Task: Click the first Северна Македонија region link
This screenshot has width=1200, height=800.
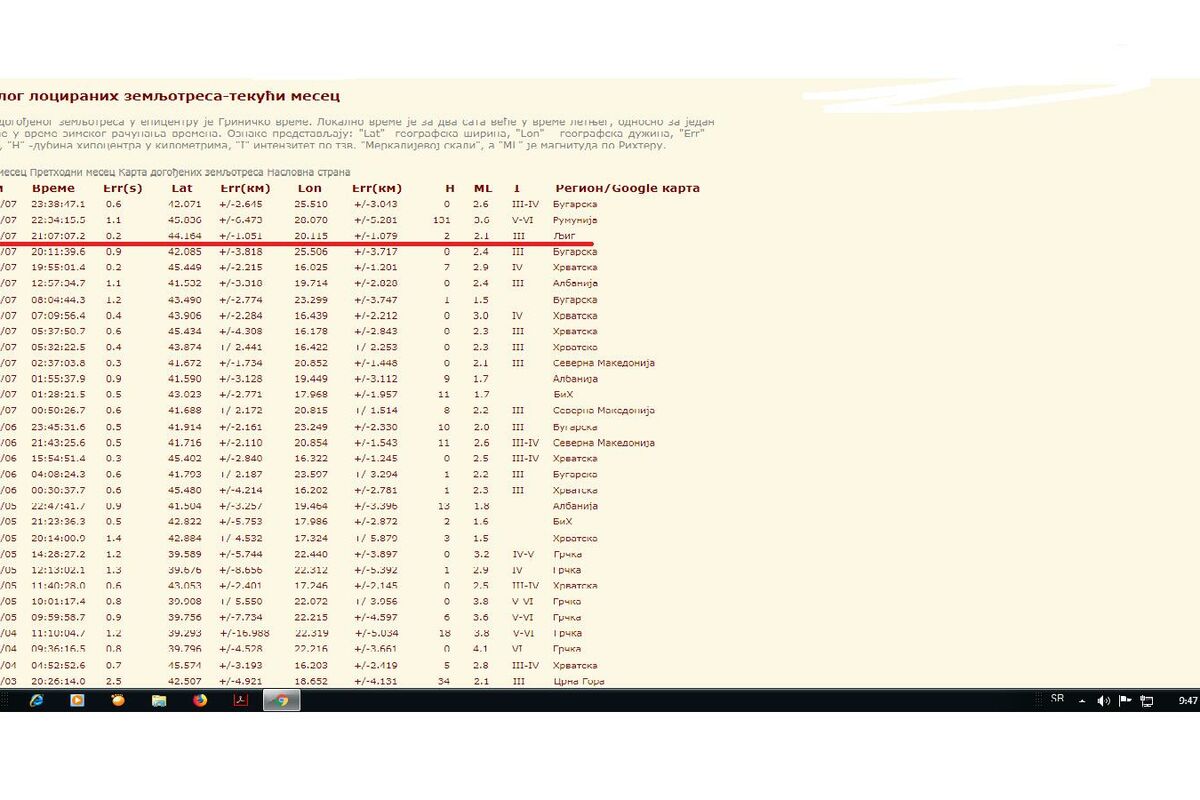Action: tap(603, 363)
